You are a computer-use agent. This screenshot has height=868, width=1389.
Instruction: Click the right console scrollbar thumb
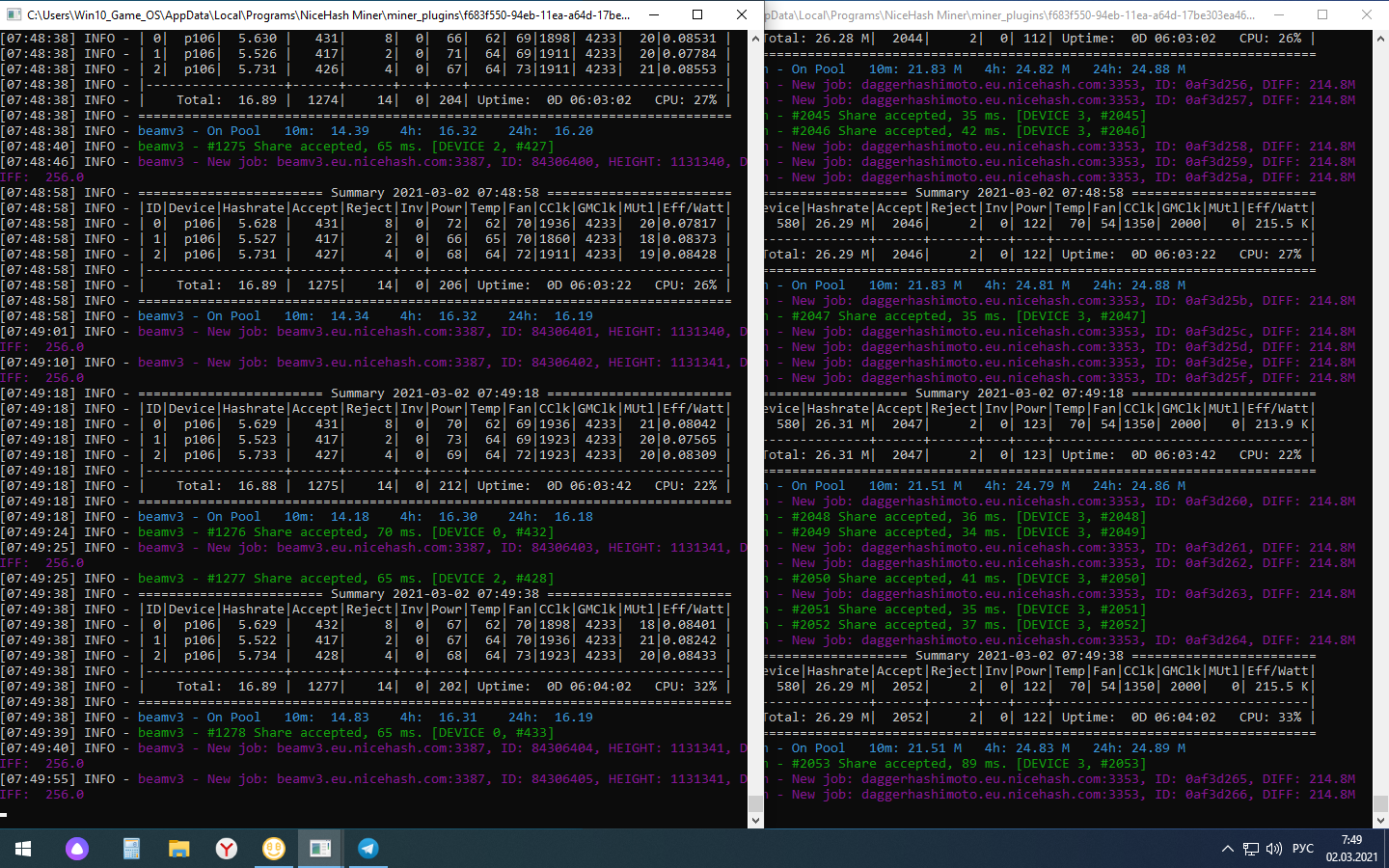1381,803
